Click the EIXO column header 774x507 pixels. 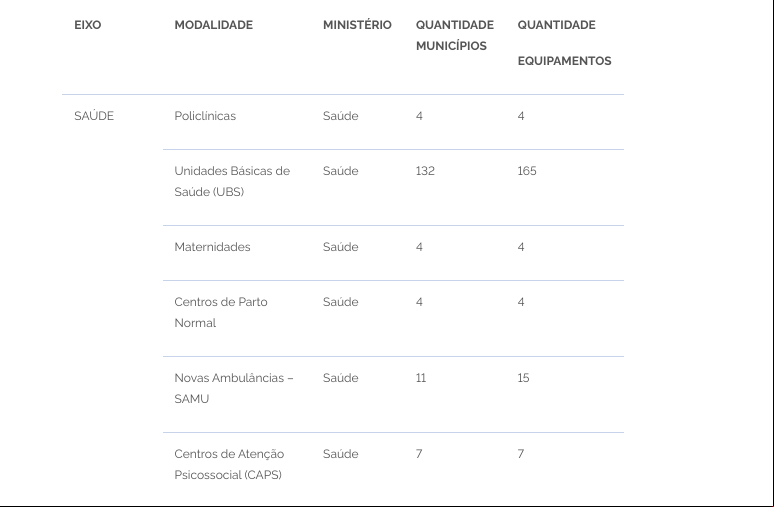coord(87,25)
